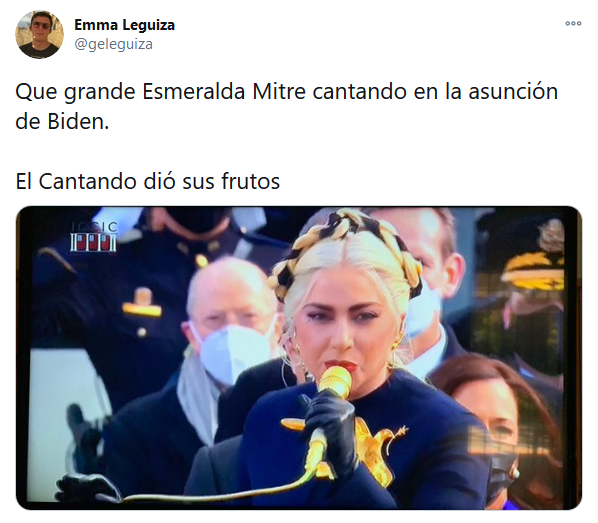Click the gloved hand resting on the microphone cable

[x=90, y=488]
